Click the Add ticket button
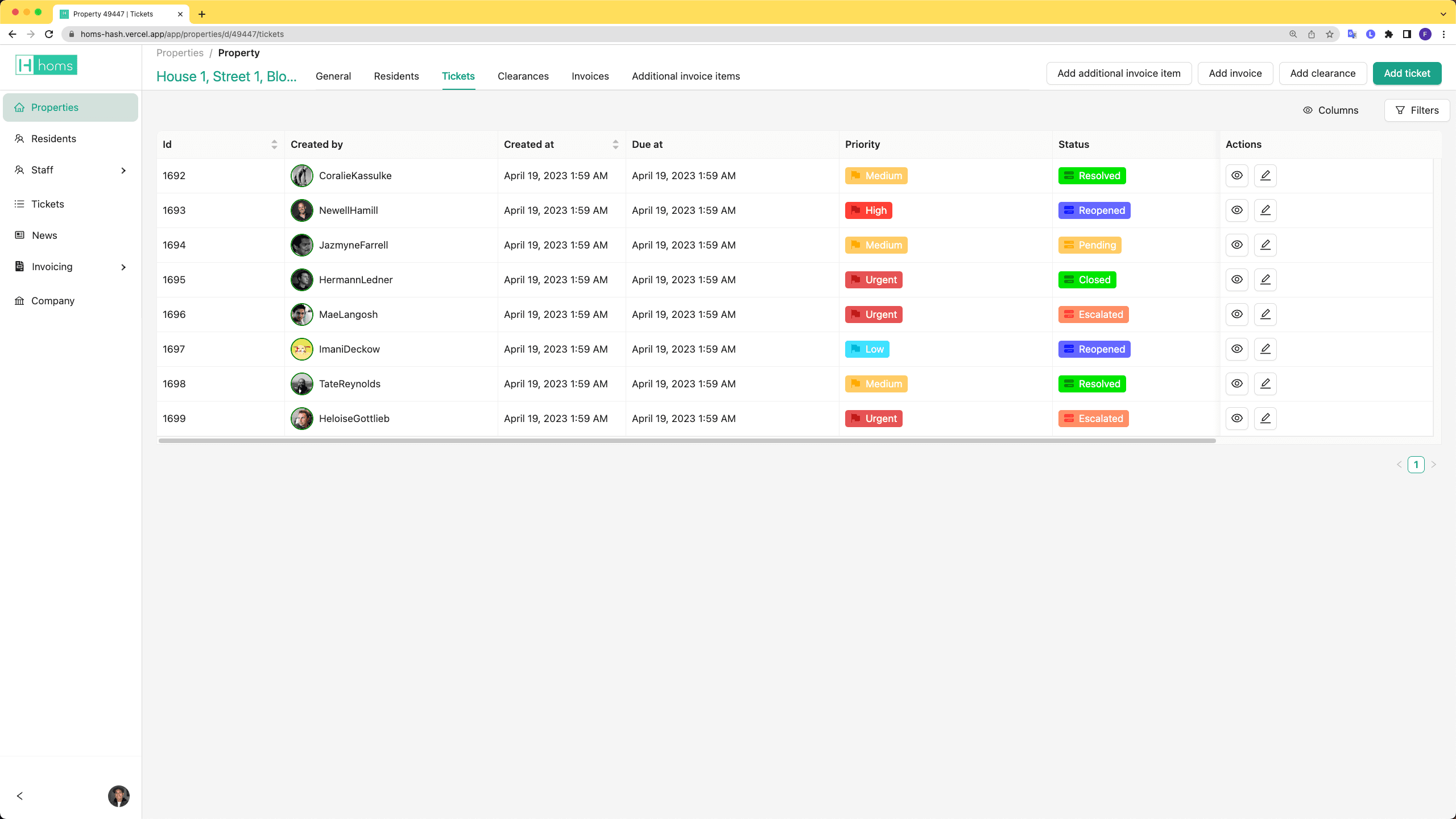 1407,73
